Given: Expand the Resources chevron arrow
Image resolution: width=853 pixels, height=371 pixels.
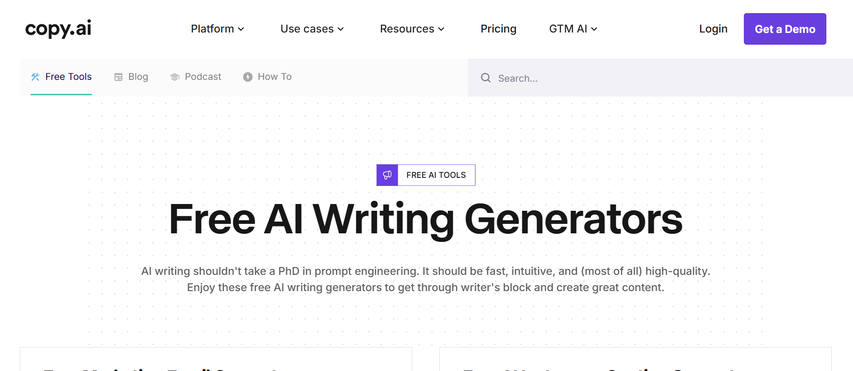Looking at the screenshot, I should pyautogui.click(x=441, y=29).
